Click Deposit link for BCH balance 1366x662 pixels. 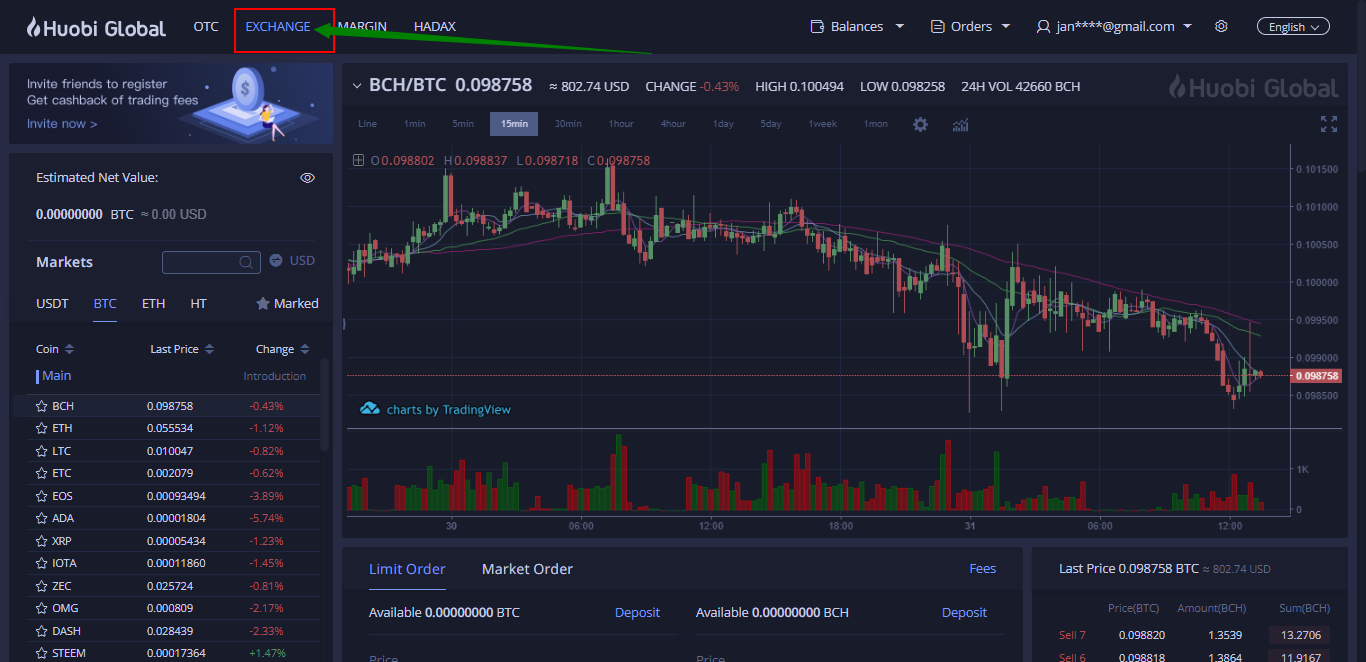964,613
